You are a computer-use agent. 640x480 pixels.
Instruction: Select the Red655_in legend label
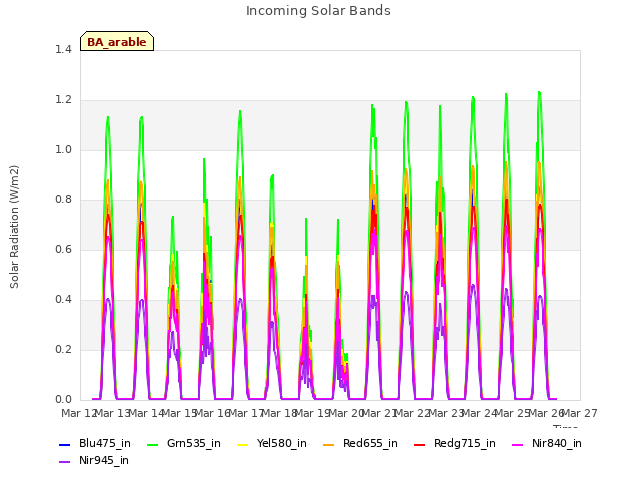(x=370, y=443)
